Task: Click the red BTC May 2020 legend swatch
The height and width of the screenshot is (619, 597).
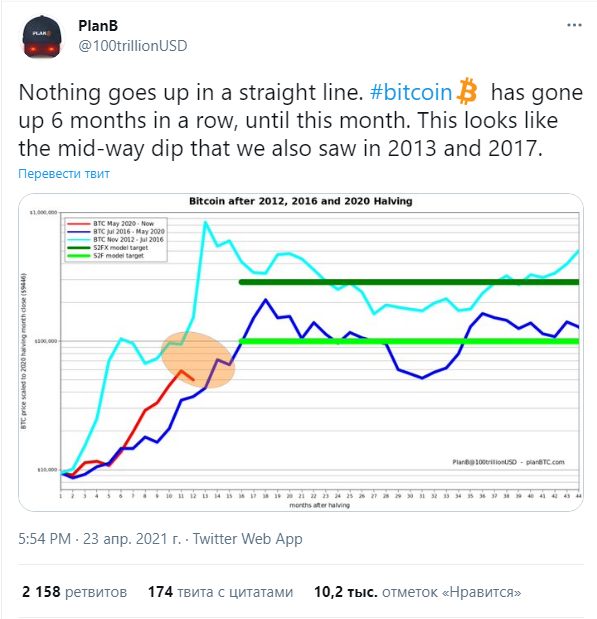Action: coord(79,223)
